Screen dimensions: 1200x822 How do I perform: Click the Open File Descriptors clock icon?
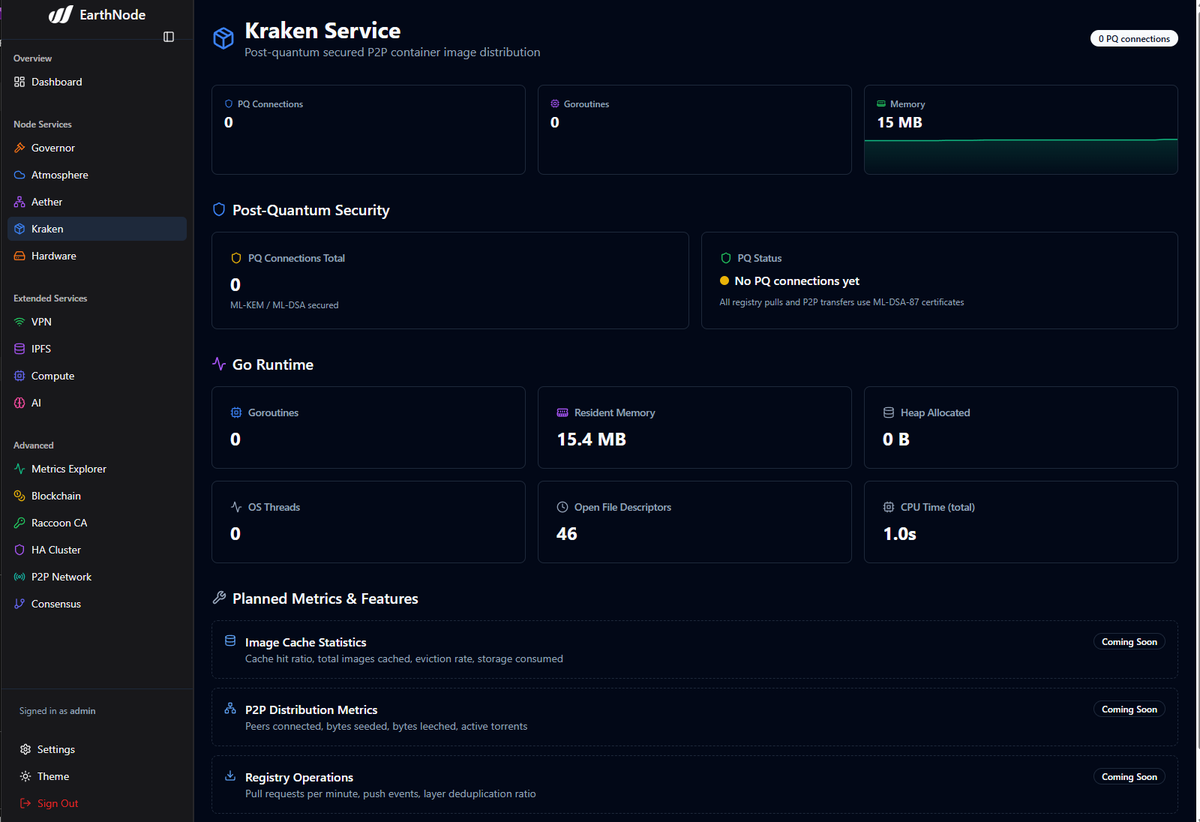pos(563,507)
